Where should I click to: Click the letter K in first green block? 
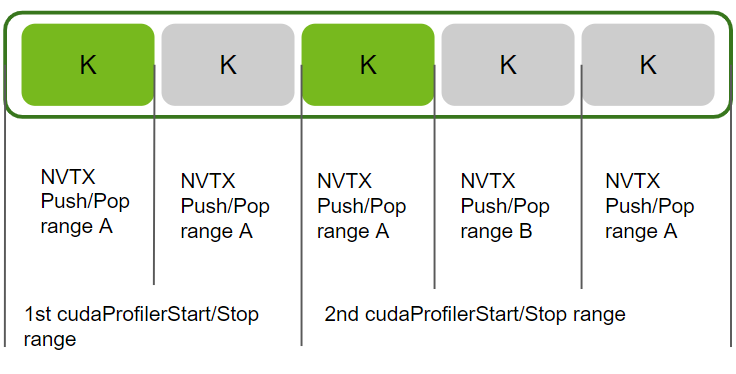(88, 65)
